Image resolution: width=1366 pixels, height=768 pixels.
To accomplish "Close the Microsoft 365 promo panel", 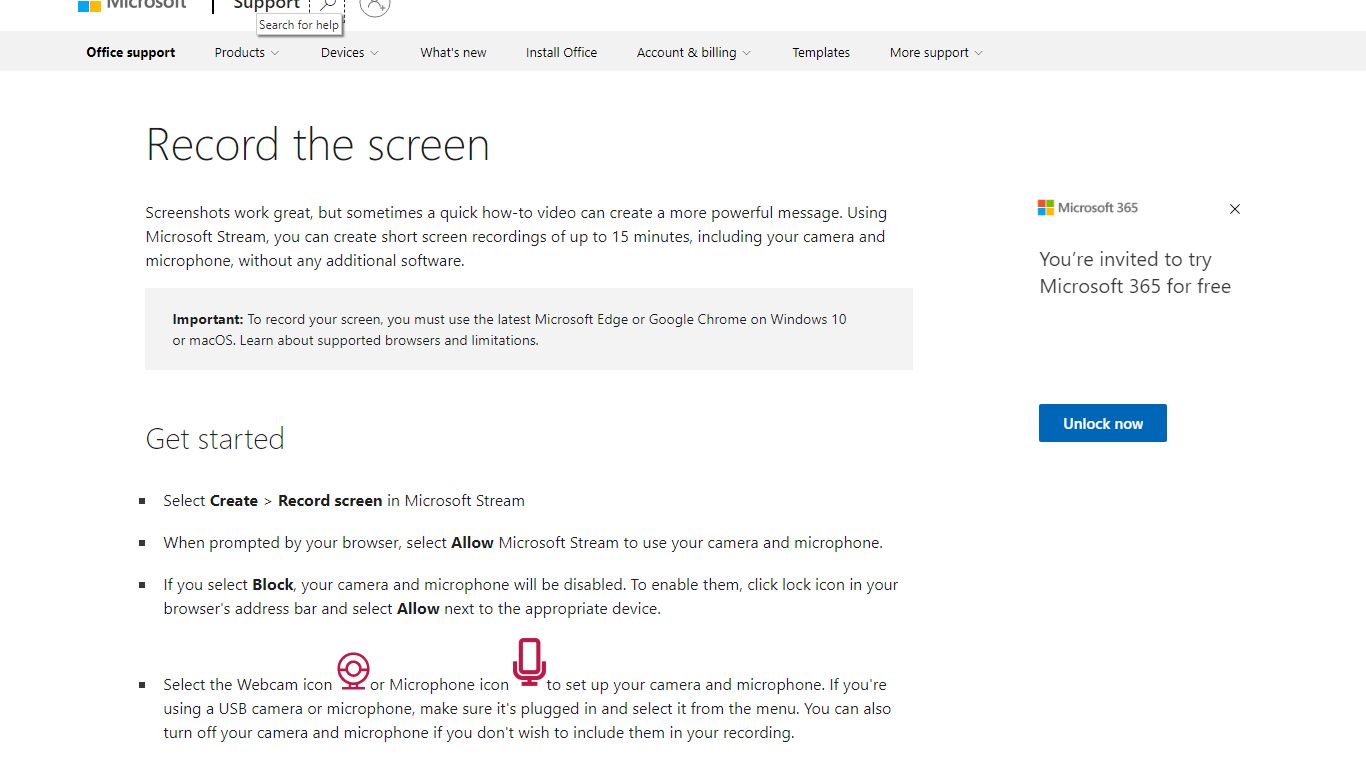I will (x=1235, y=209).
